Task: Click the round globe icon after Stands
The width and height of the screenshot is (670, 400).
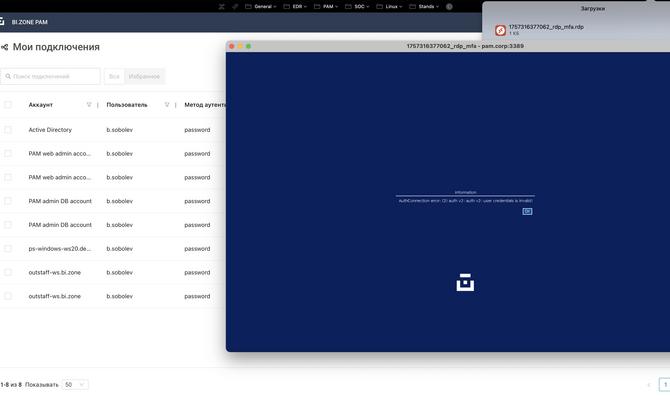Action: click(x=449, y=6)
